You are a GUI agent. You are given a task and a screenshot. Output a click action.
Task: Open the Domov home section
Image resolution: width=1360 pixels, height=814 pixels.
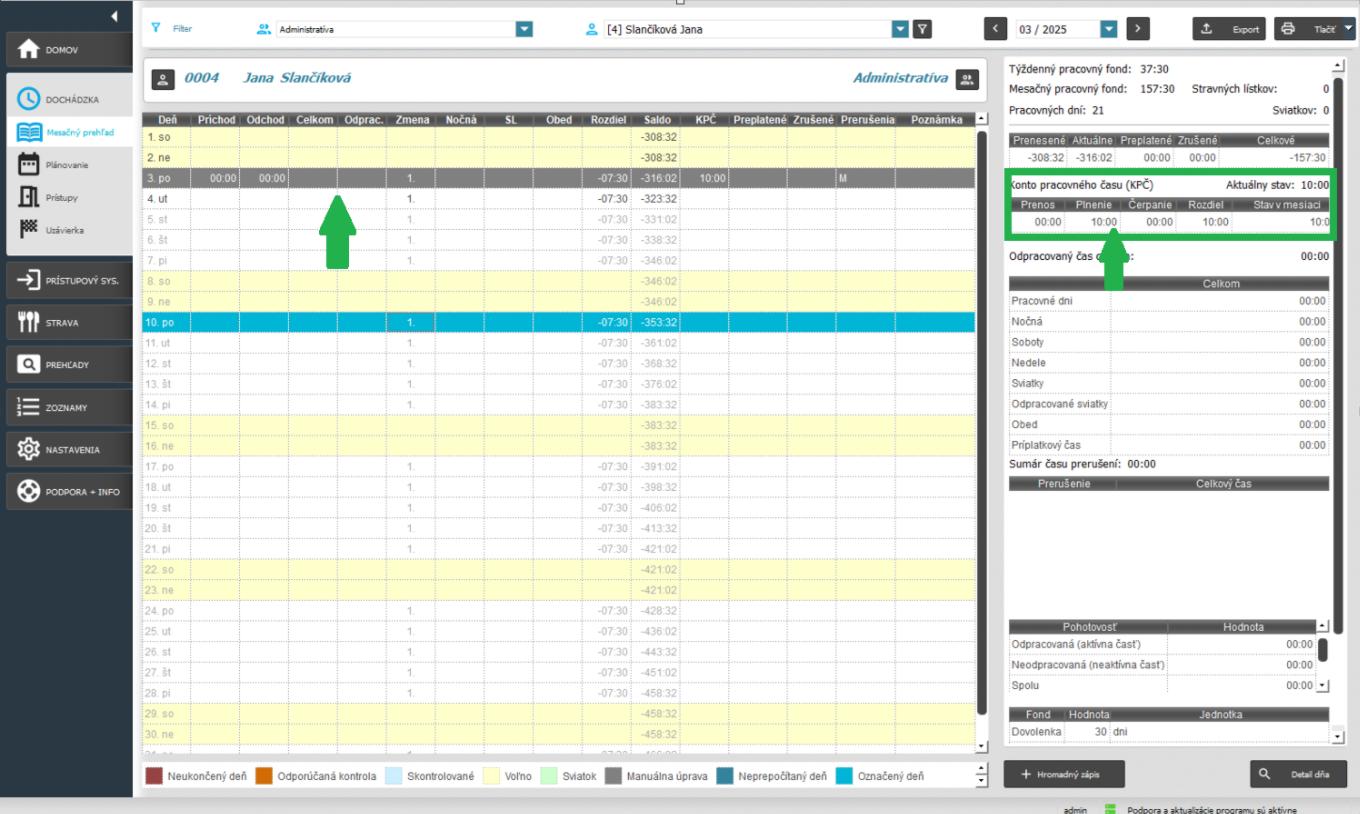[66, 50]
